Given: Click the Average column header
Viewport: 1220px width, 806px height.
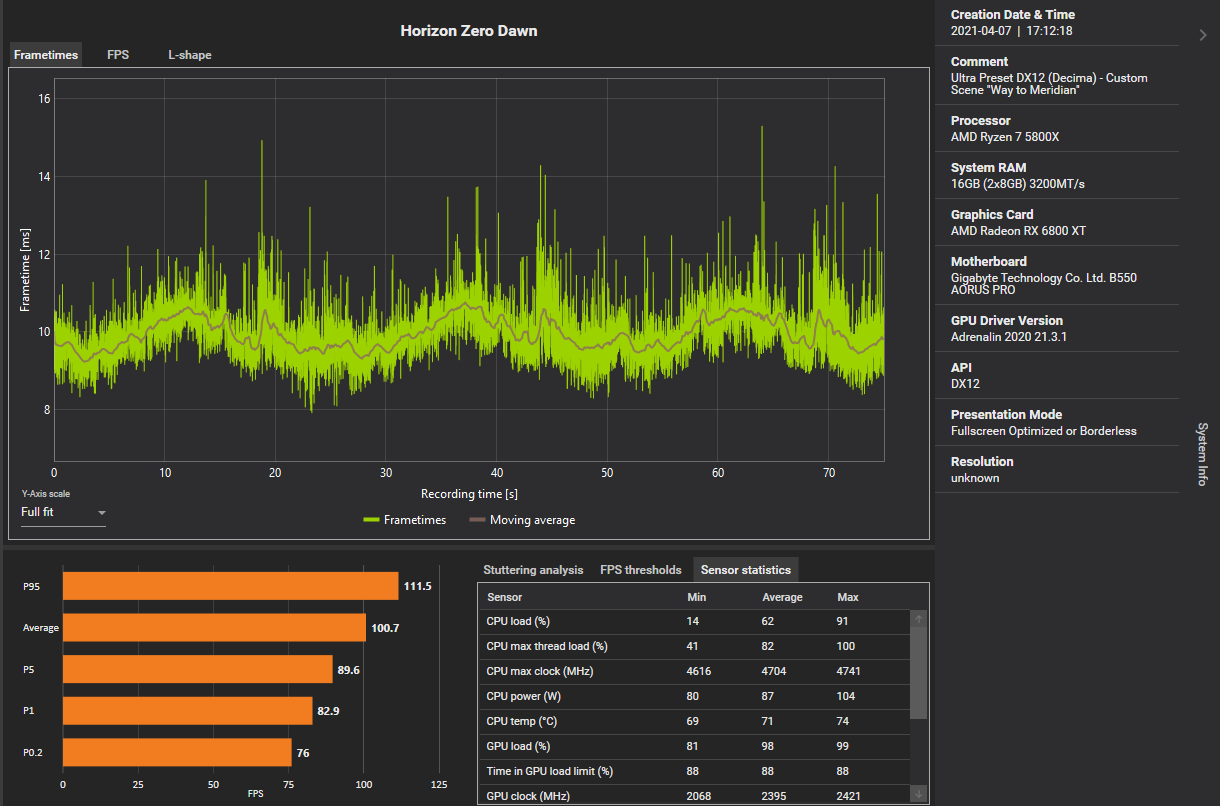Looking at the screenshot, I should point(782,597).
